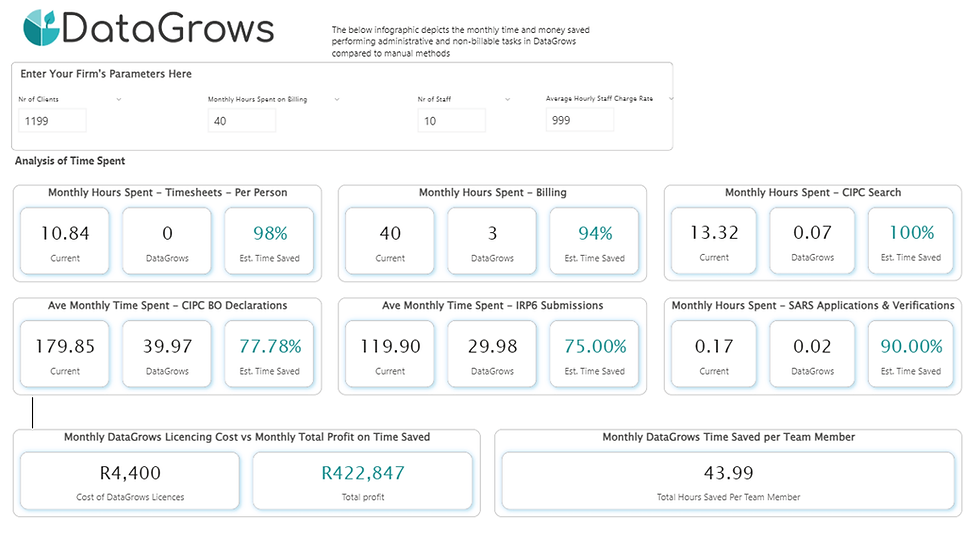
Task: Click 'Ave Monthly Time Spent – IRP6 Submissions' title
Action: (x=492, y=306)
